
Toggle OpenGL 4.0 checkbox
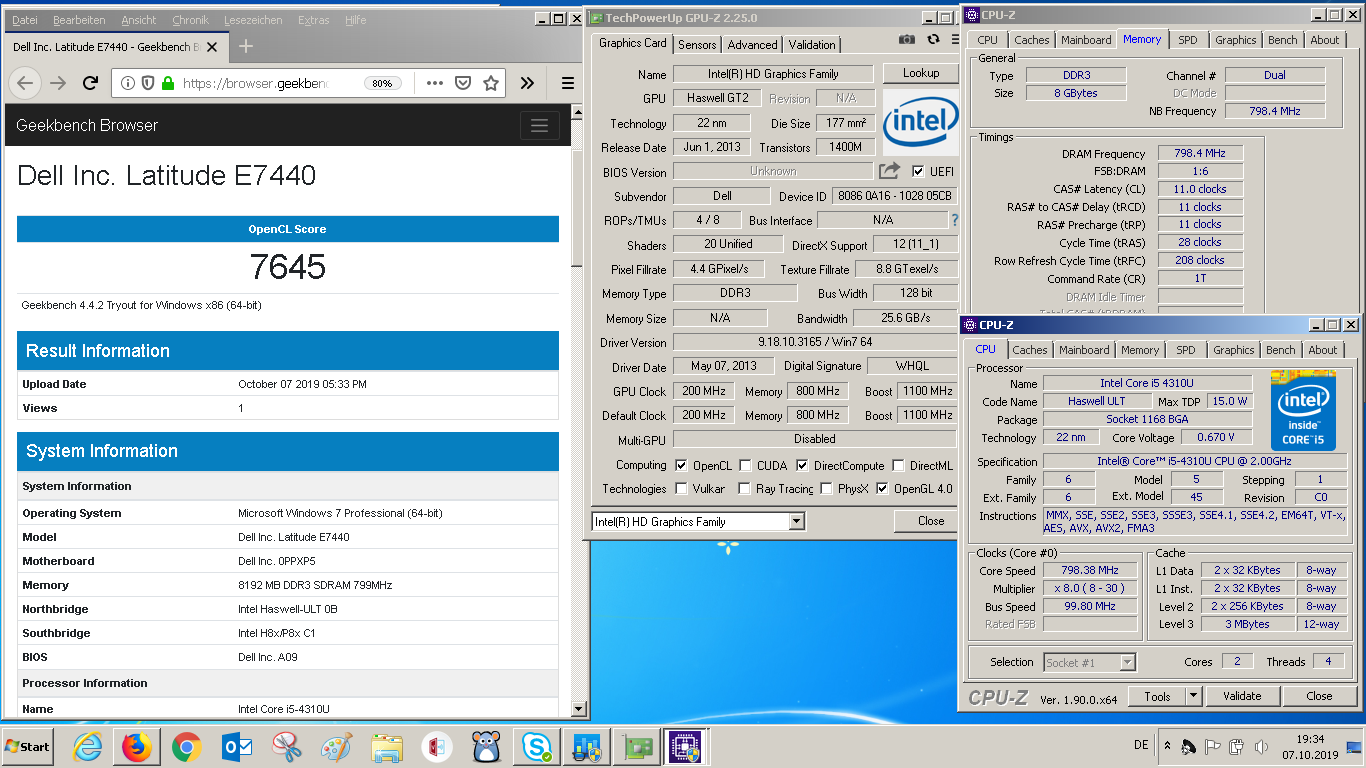[x=882, y=489]
